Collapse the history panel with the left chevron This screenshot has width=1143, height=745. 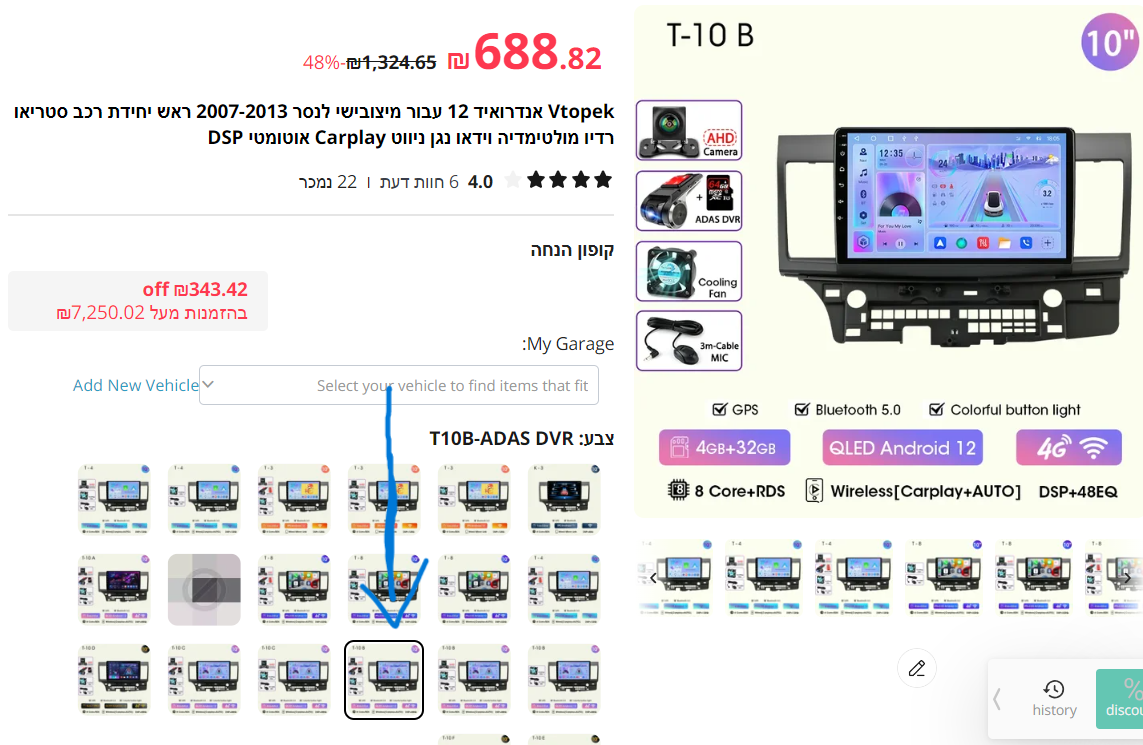(996, 700)
